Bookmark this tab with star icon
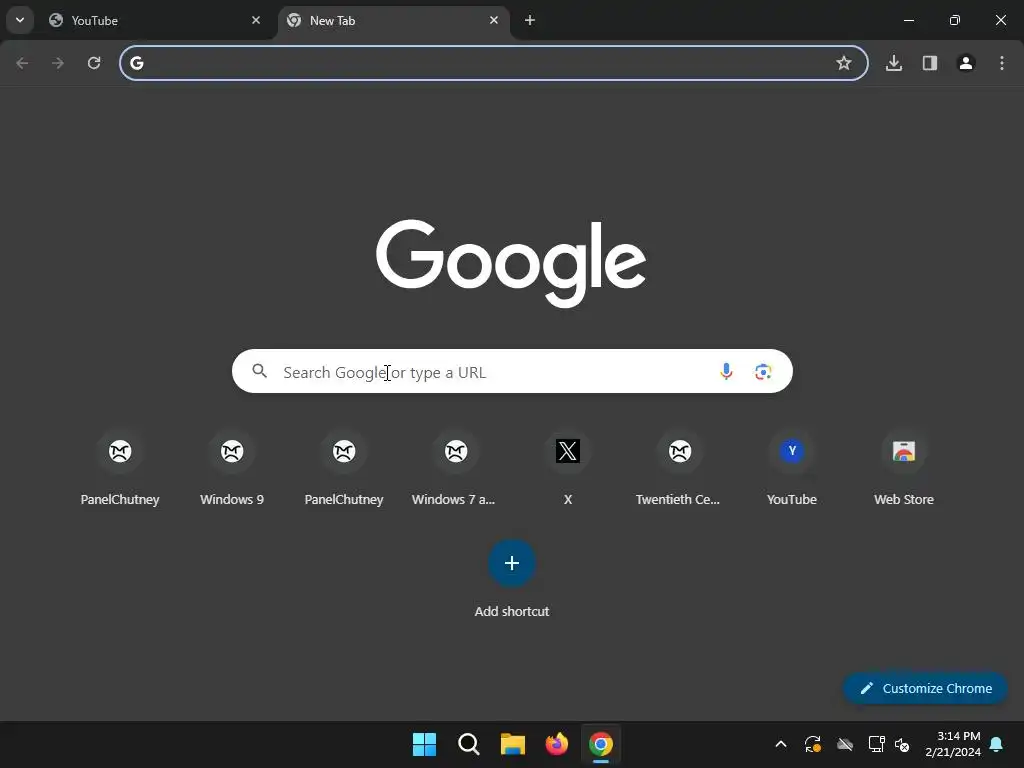1024x768 pixels. pyautogui.click(x=844, y=63)
